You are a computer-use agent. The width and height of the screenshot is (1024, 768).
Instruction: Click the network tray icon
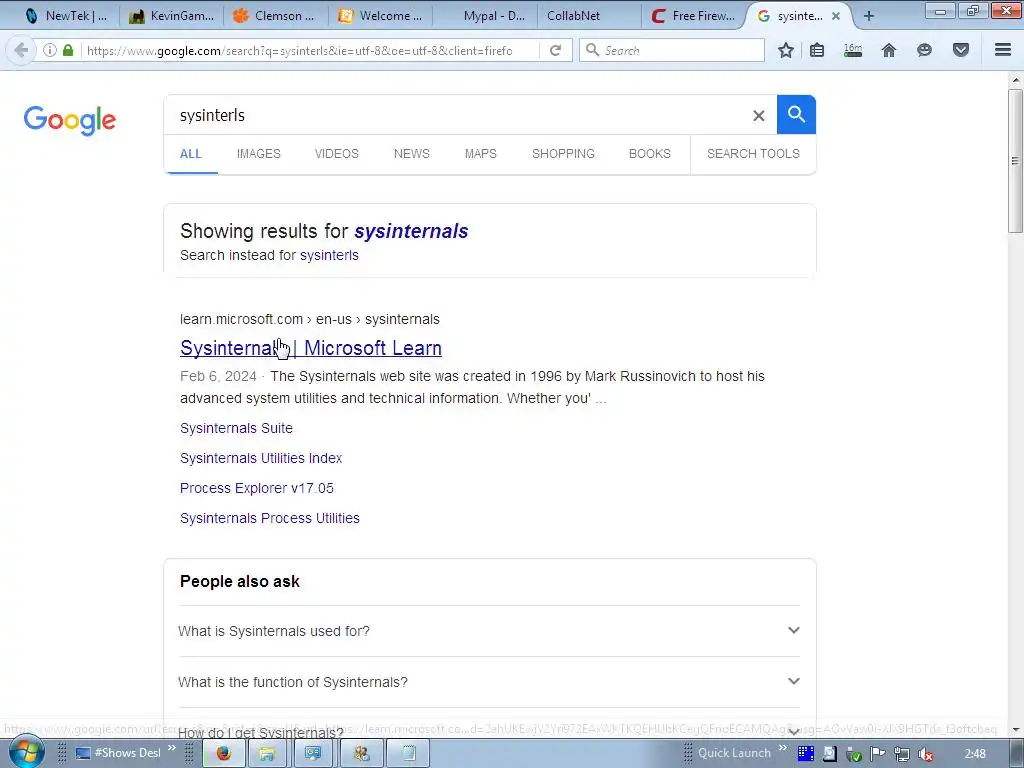point(902,754)
